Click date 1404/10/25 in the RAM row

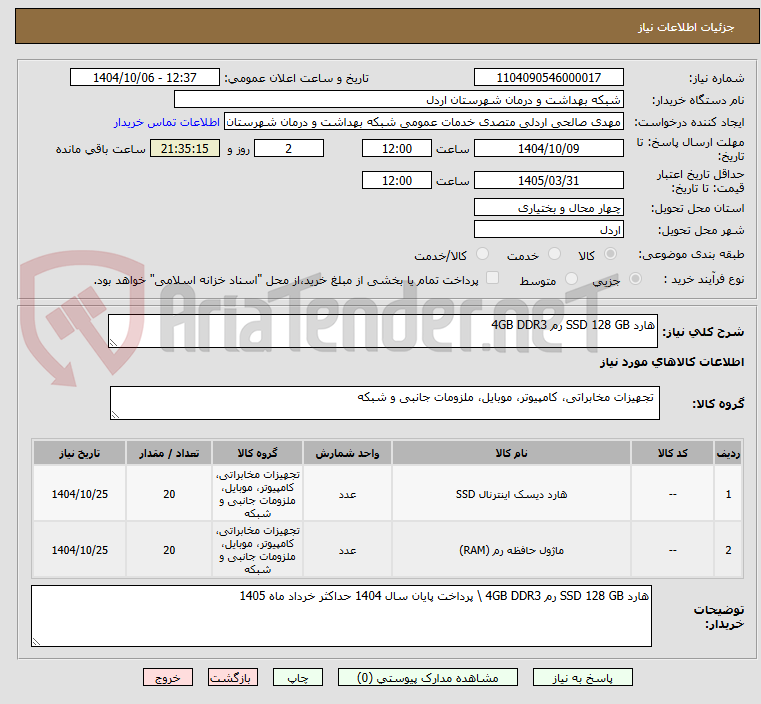tap(80, 550)
